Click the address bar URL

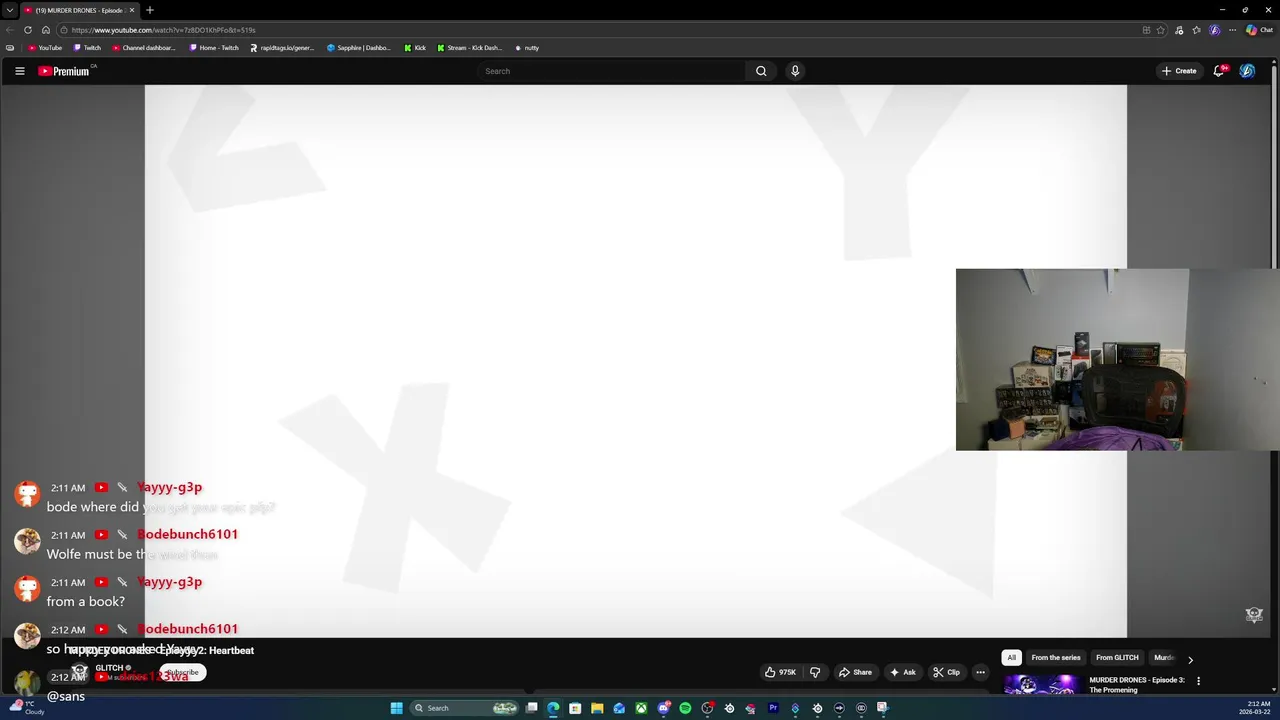(x=163, y=30)
